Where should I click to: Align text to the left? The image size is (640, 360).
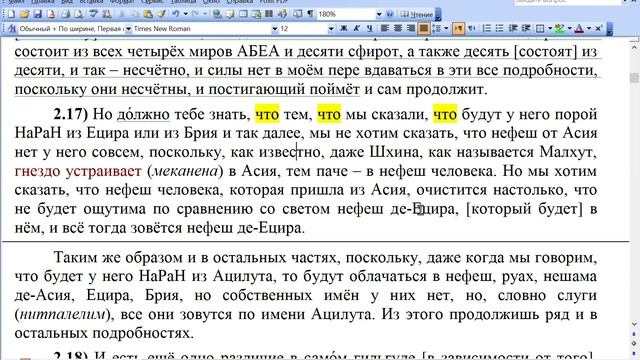[384, 28]
